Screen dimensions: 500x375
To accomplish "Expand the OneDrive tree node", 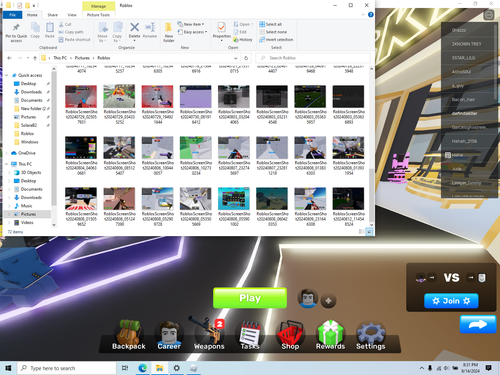I will pyautogui.click(x=7, y=153).
